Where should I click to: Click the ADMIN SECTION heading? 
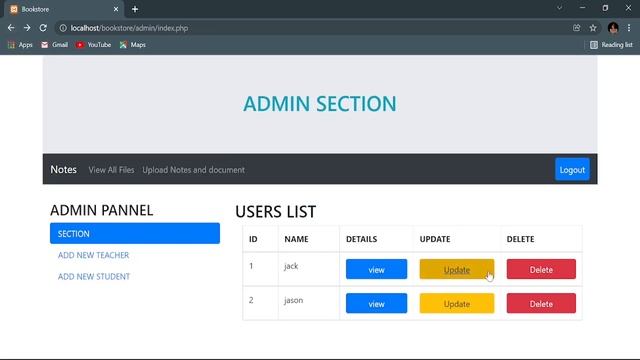pyautogui.click(x=320, y=104)
